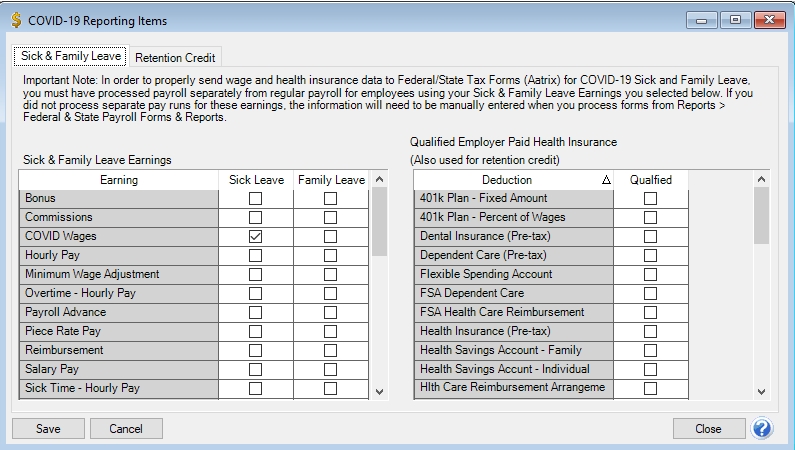795x450 pixels.
Task: Enable Family Leave for Commissions
Action: tap(331, 217)
